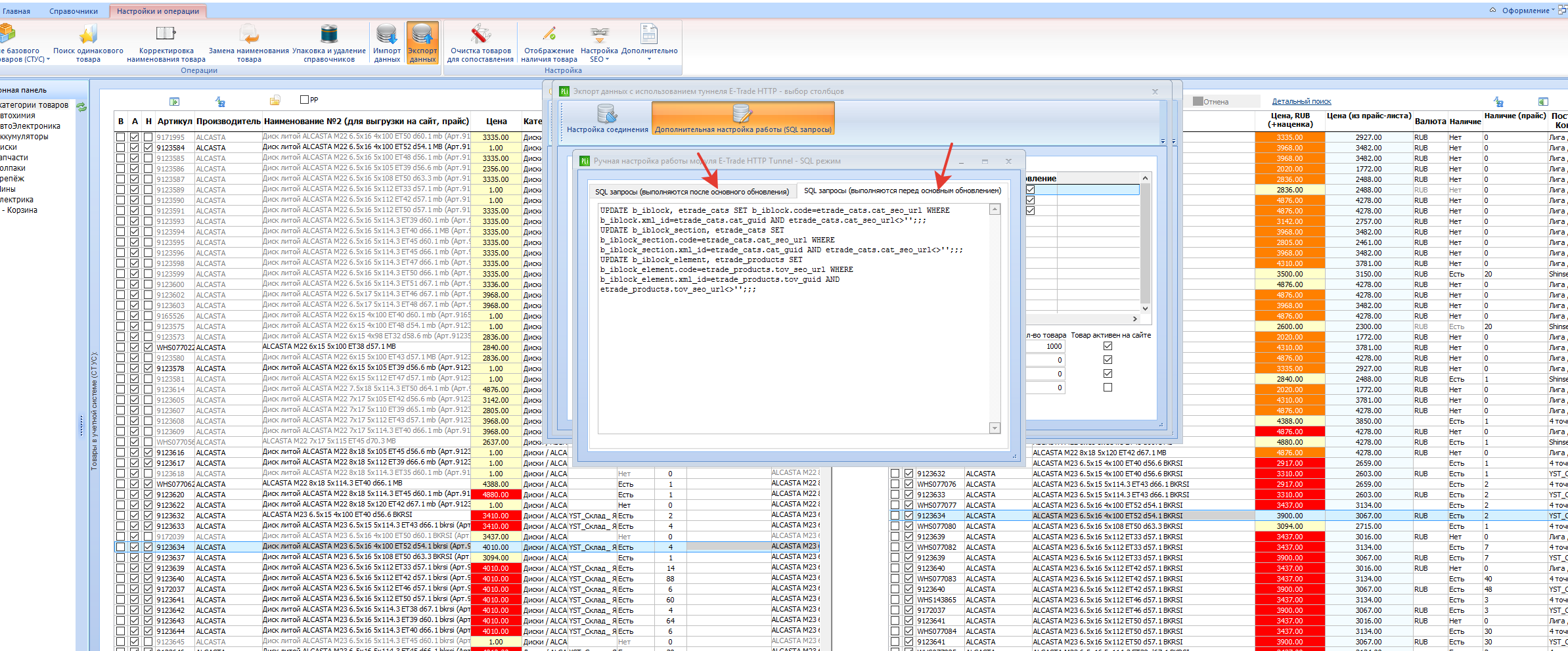
Task: Open базового товаров (СТУС) dropdown arrow
Action: point(48,59)
